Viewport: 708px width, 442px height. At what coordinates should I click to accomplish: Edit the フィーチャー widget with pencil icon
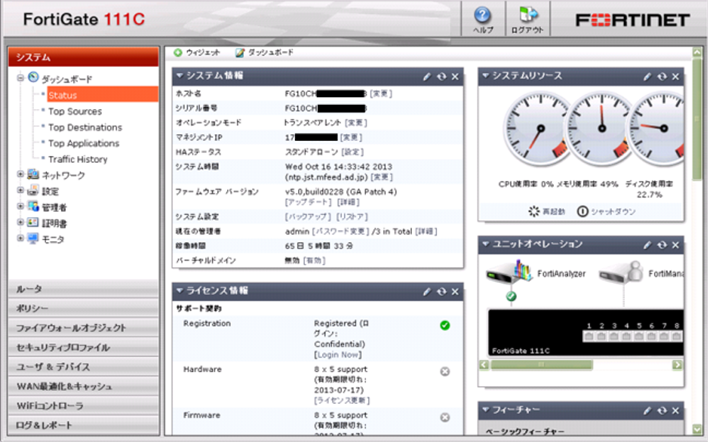(x=647, y=410)
